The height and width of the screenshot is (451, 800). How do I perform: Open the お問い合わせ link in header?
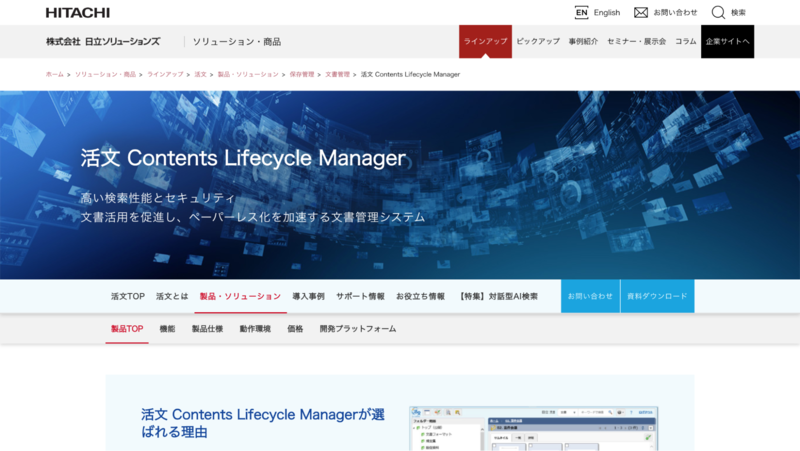click(675, 13)
